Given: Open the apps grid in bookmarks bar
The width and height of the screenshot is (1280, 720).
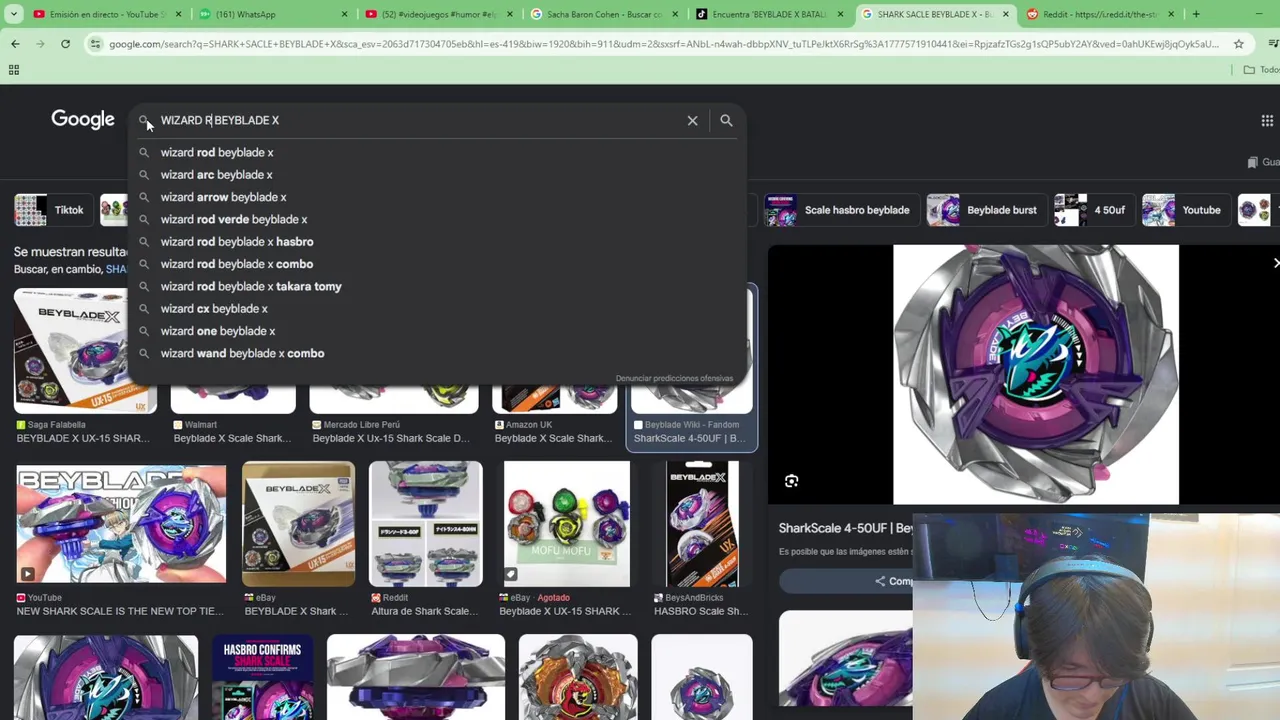Looking at the screenshot, I should point(14,70).
